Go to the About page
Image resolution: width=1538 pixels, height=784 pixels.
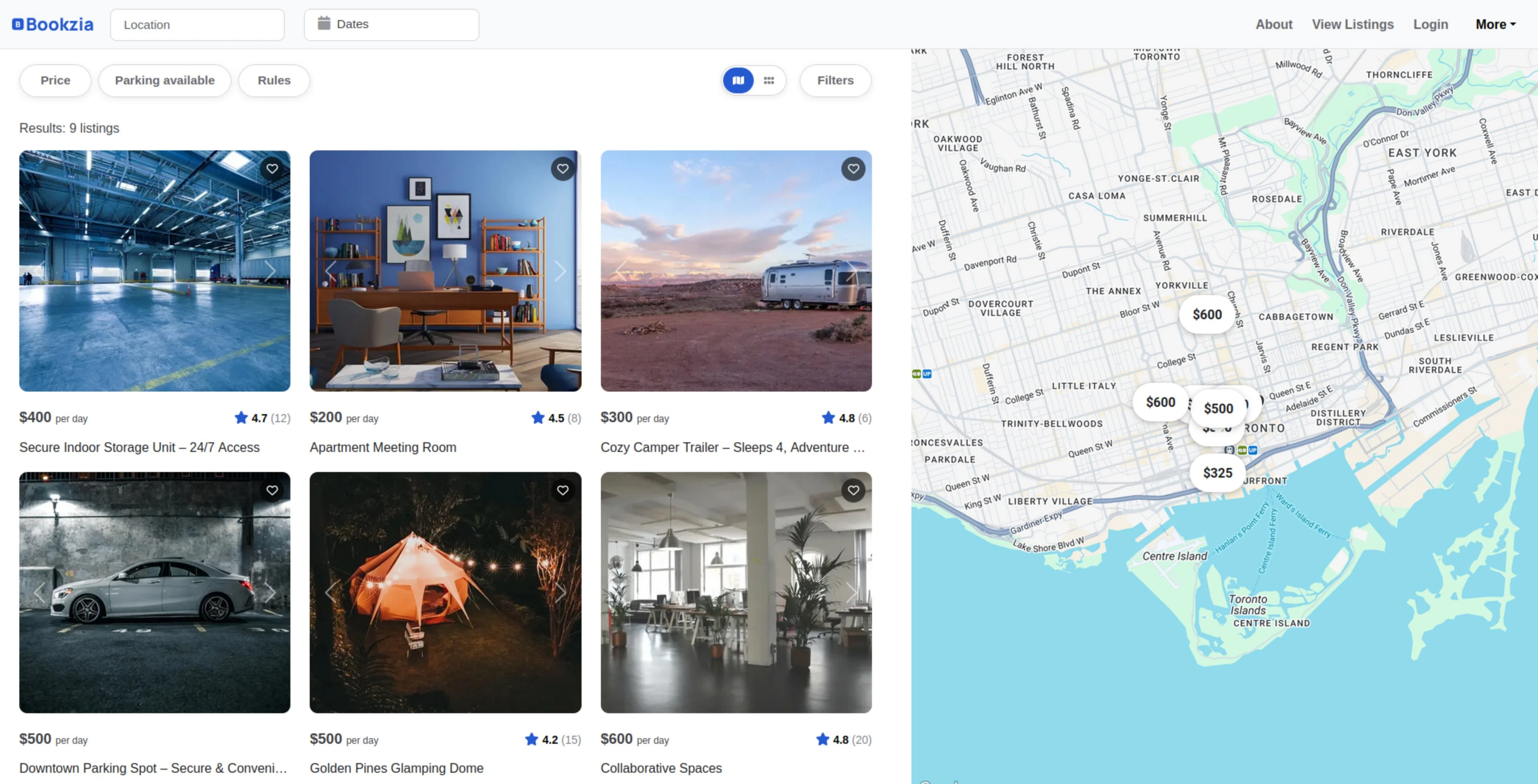1273,25
